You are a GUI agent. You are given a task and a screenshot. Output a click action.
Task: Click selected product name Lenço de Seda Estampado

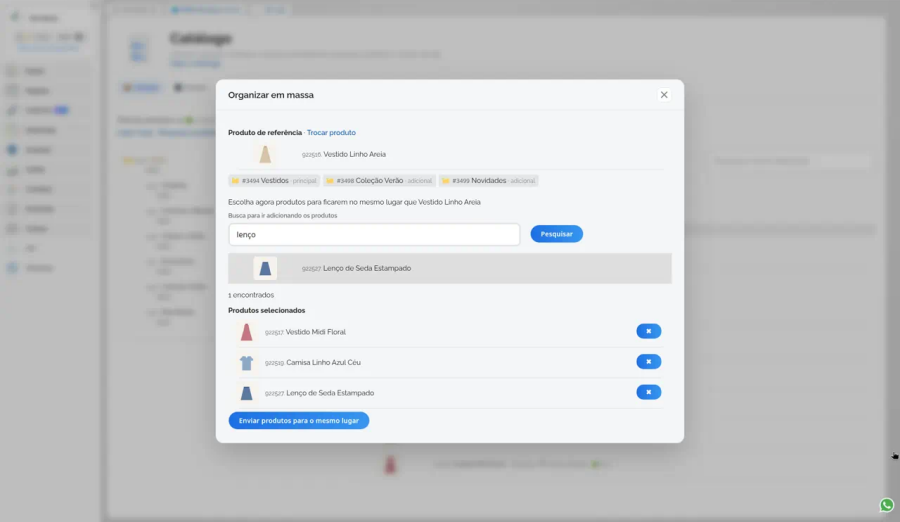point(330,393)
